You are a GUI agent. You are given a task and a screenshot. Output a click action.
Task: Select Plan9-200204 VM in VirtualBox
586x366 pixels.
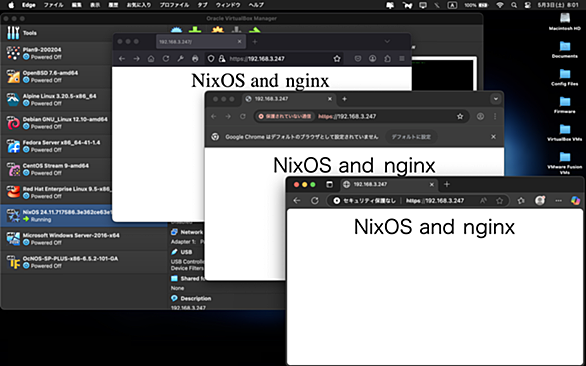(x=56, y=53)
